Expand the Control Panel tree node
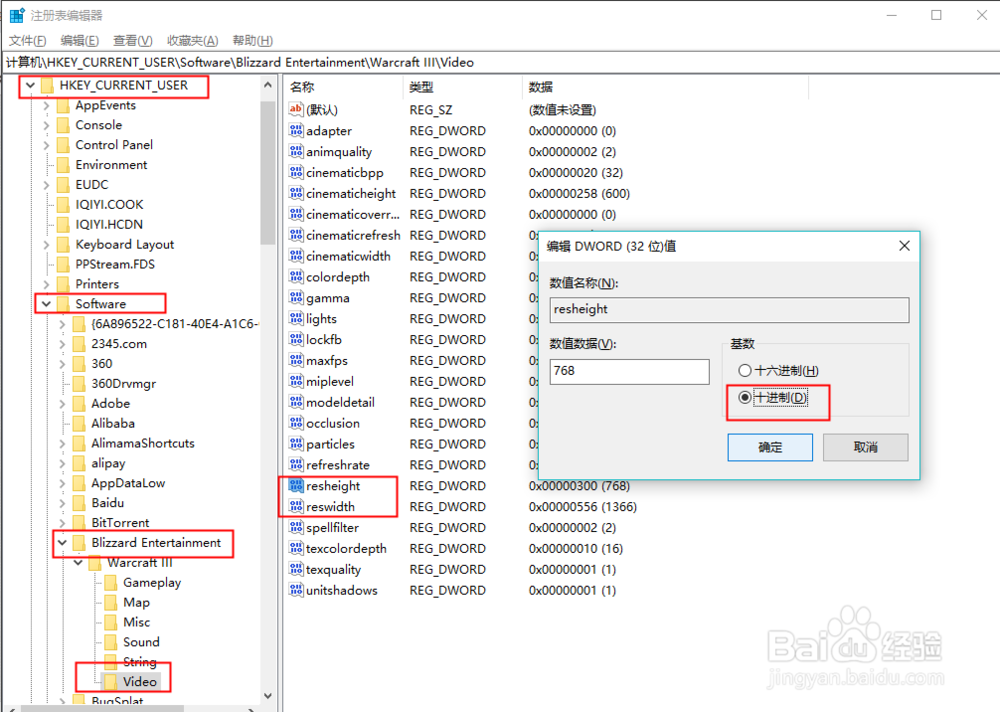The image size is (1000, 712). pos(46,145)
